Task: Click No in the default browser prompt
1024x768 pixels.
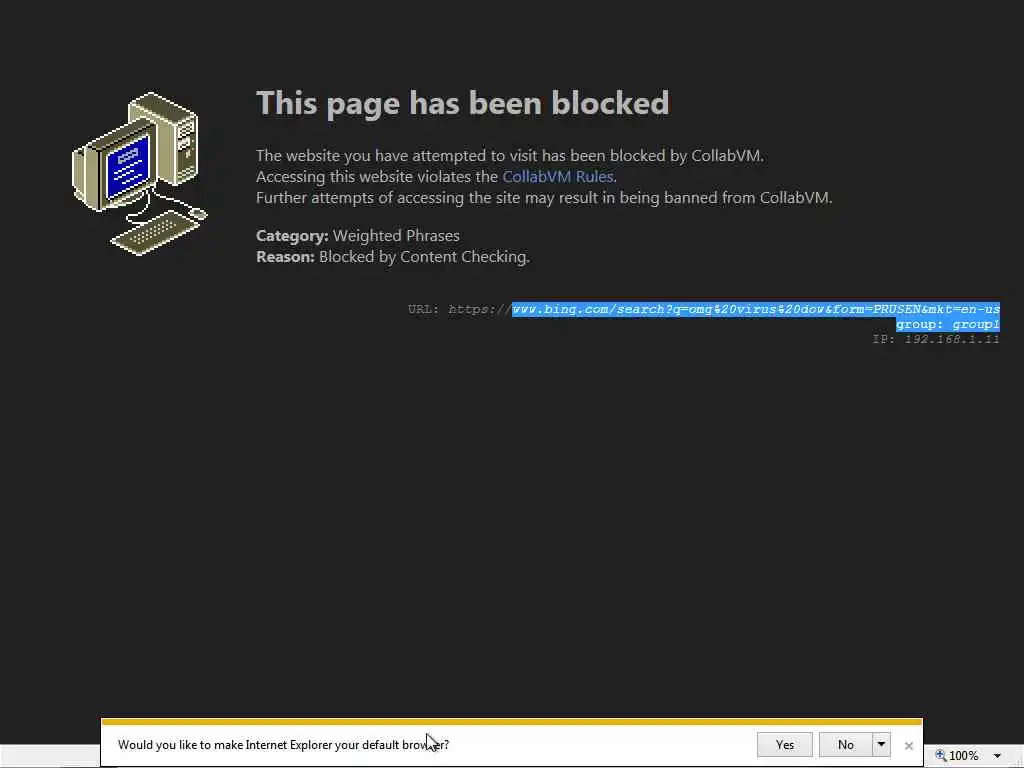Action: click(846, 744)
